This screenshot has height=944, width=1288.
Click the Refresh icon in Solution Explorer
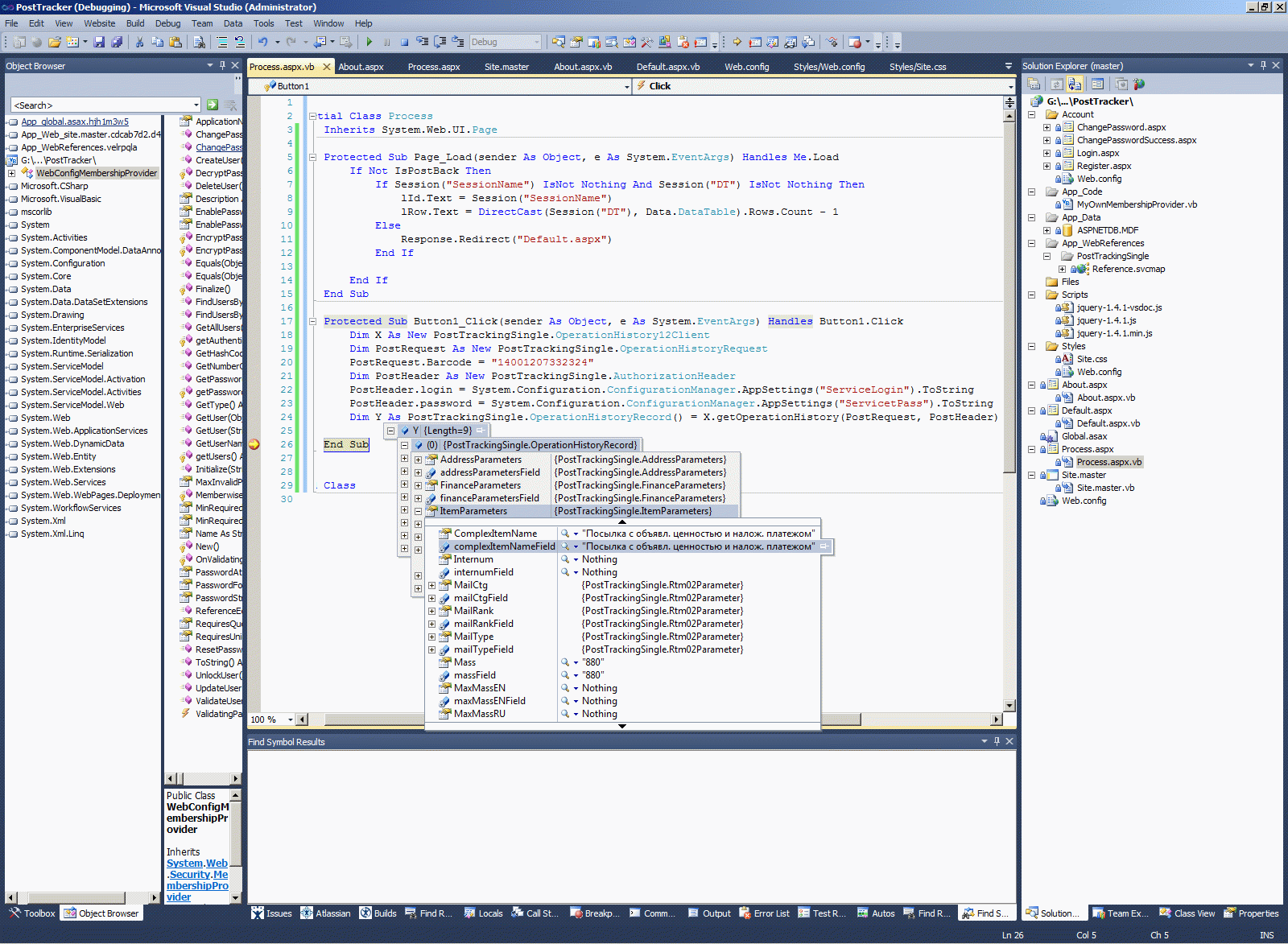point(1056,84)
